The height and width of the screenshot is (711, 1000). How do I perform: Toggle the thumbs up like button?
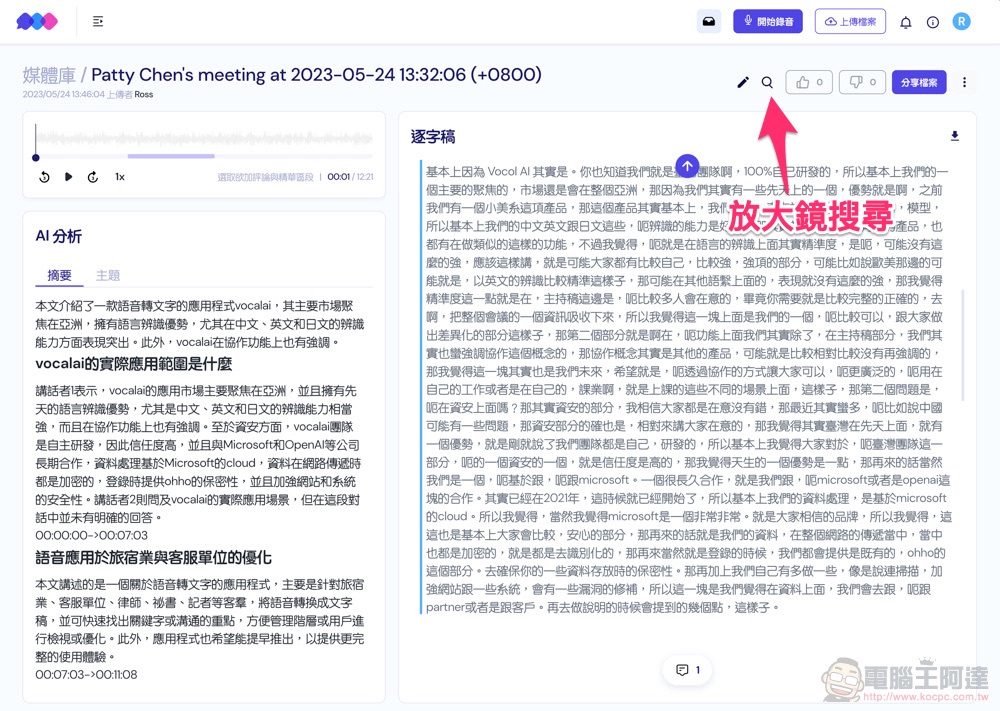[810, 82]
